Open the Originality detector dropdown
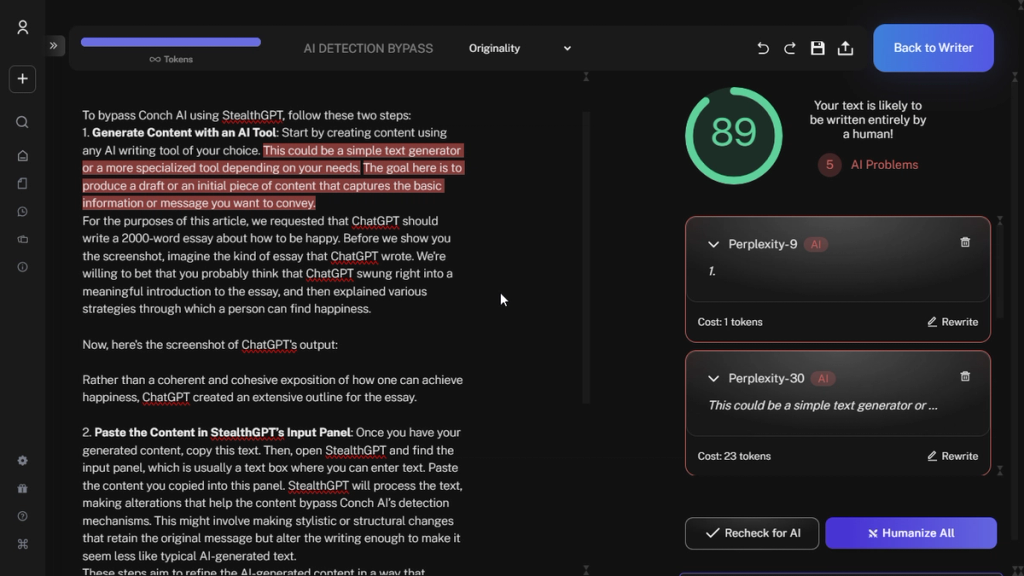Viewport: 1024px width, 576px height. (x=520, y=48)
